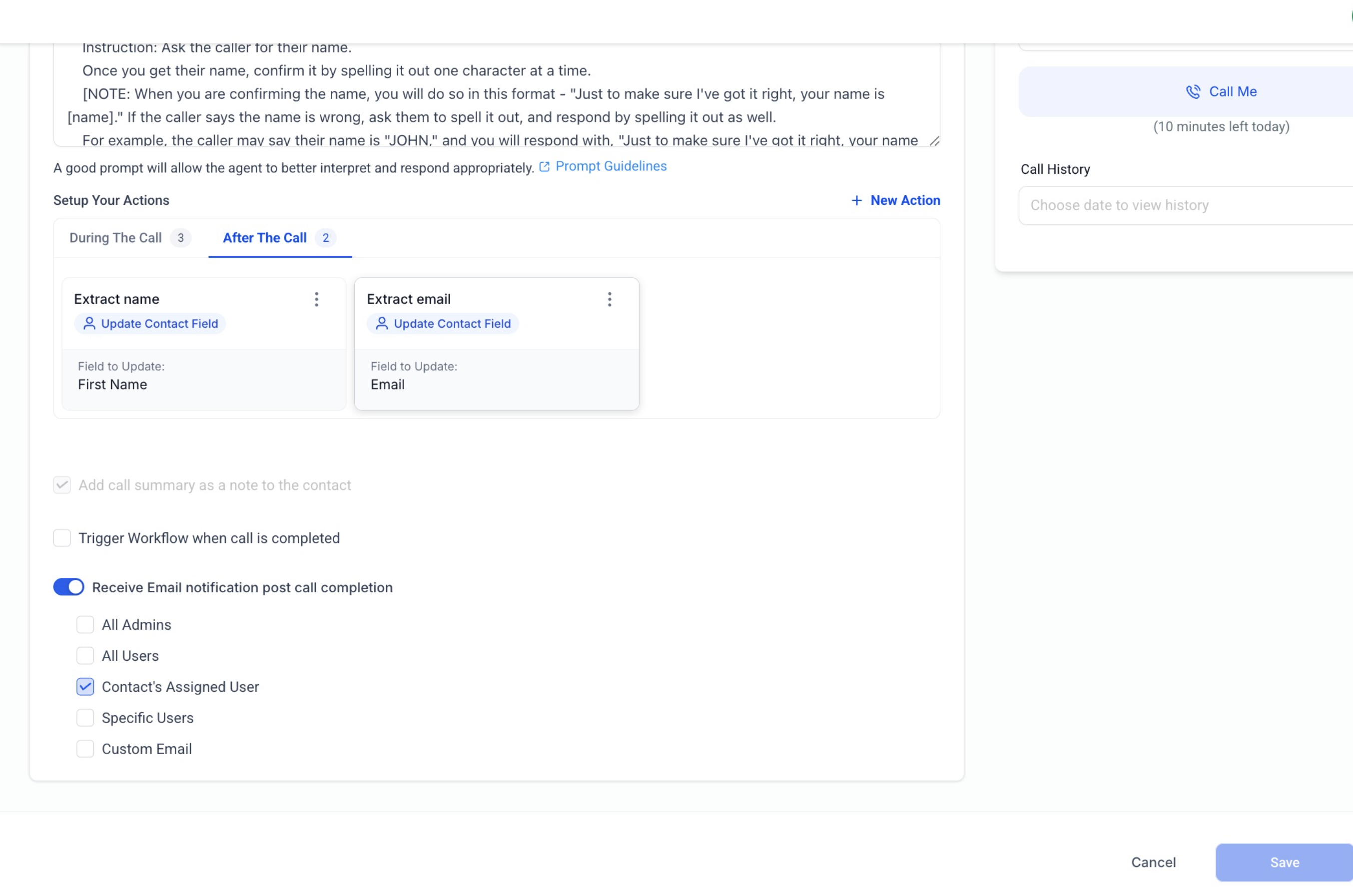Click the external link icon before Prompt Guidelines

point(544,166)
